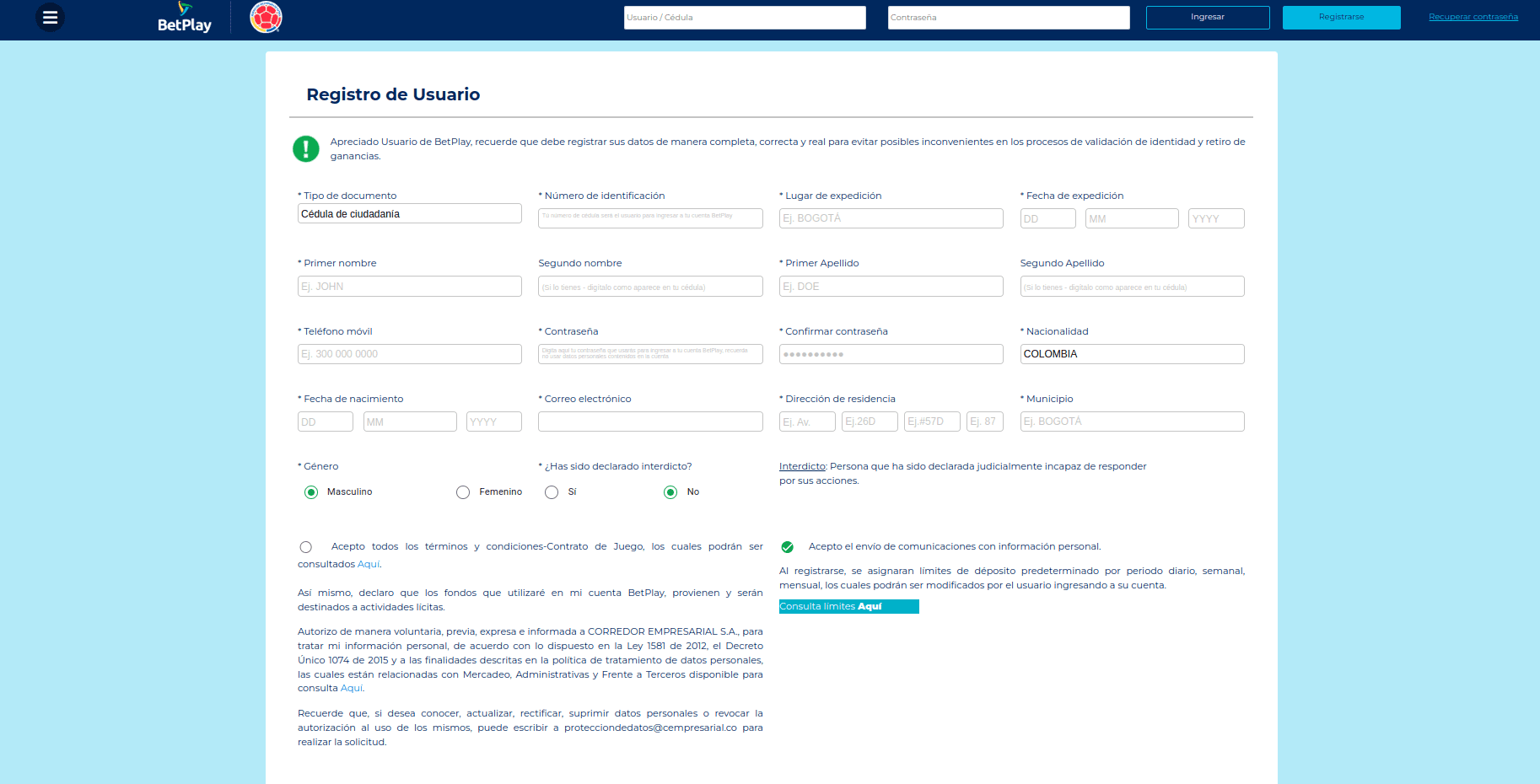This screenshot has height=784, width=1540.
Task: Open the Tipo de documento dropdown
Action: tap(409, 214)
